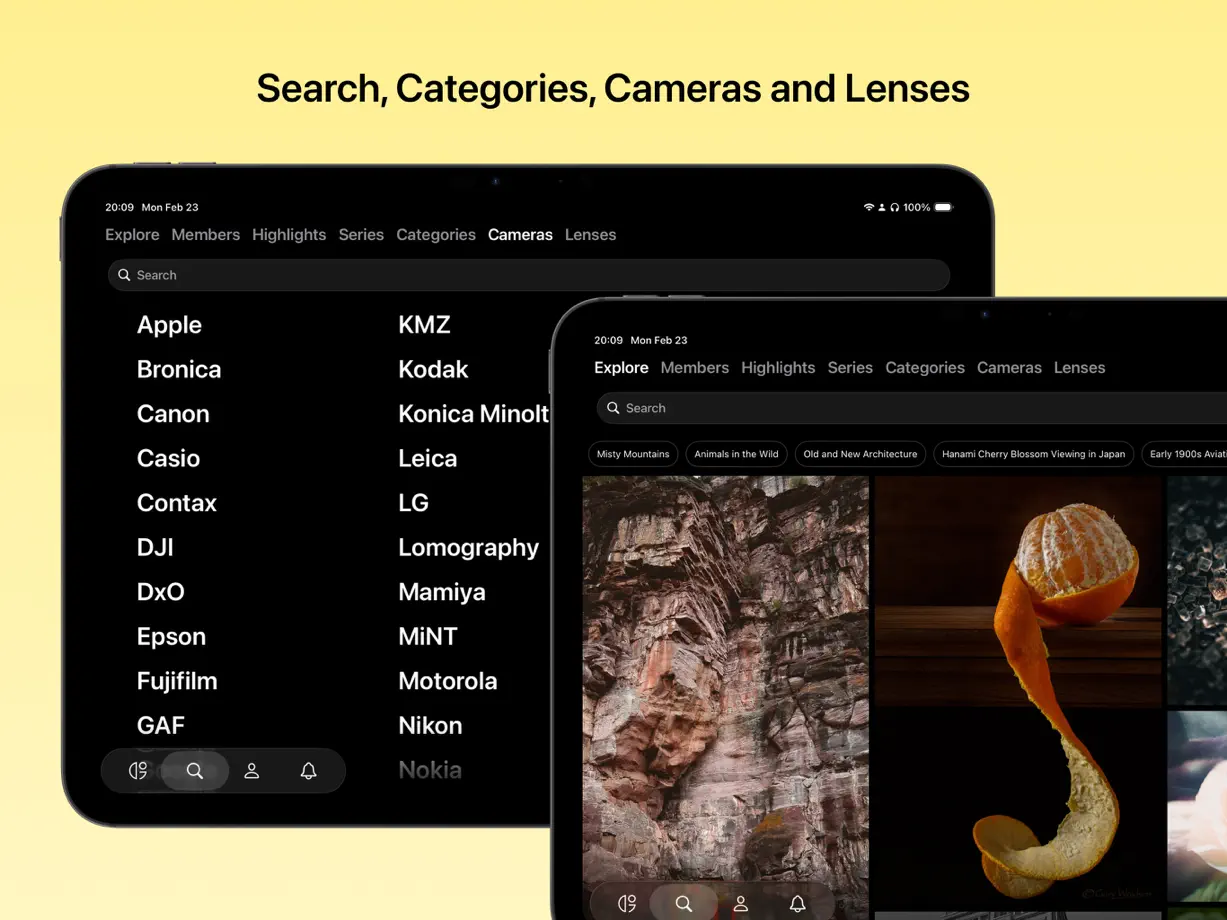Open Members tab on the Cameras screen
1227x920 pixels.
206,235
